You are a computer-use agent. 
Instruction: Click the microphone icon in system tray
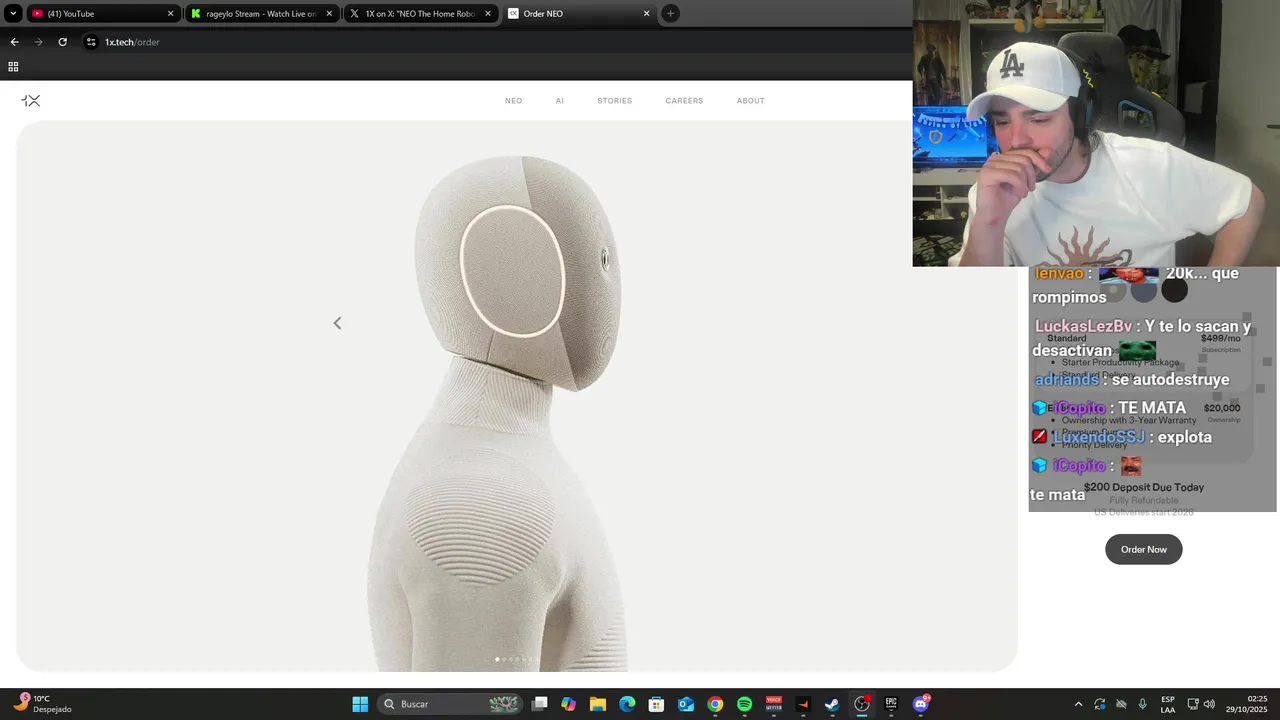[x=1142, y=704]
